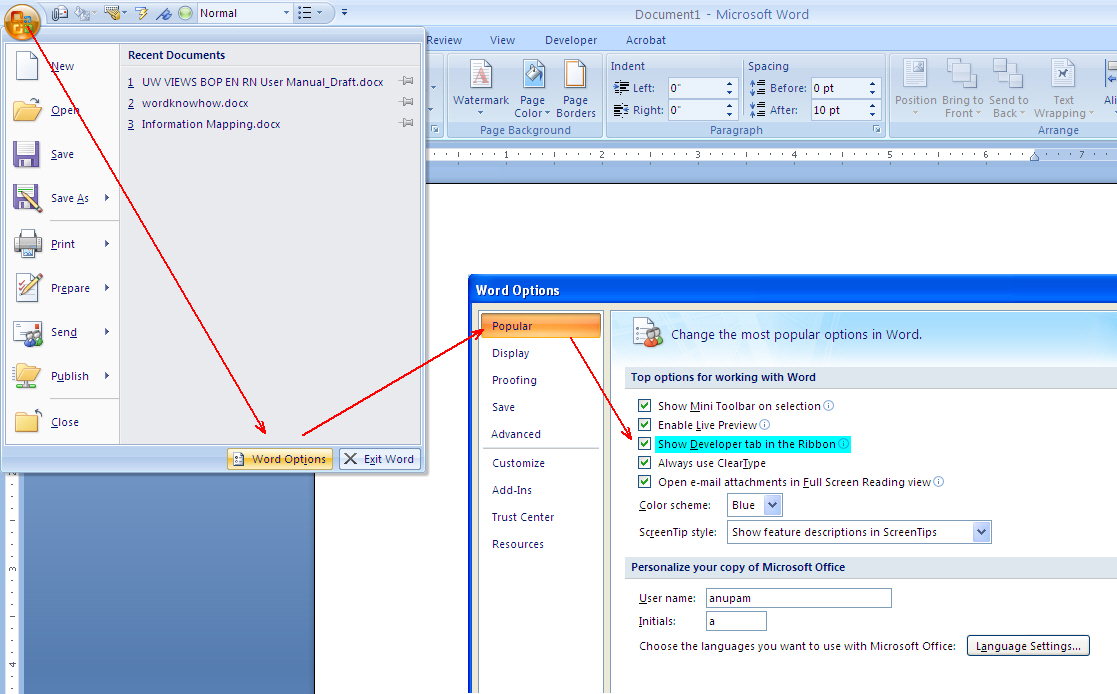Click the Word Options button
The image size is (1117, 694).
point(280,459)
